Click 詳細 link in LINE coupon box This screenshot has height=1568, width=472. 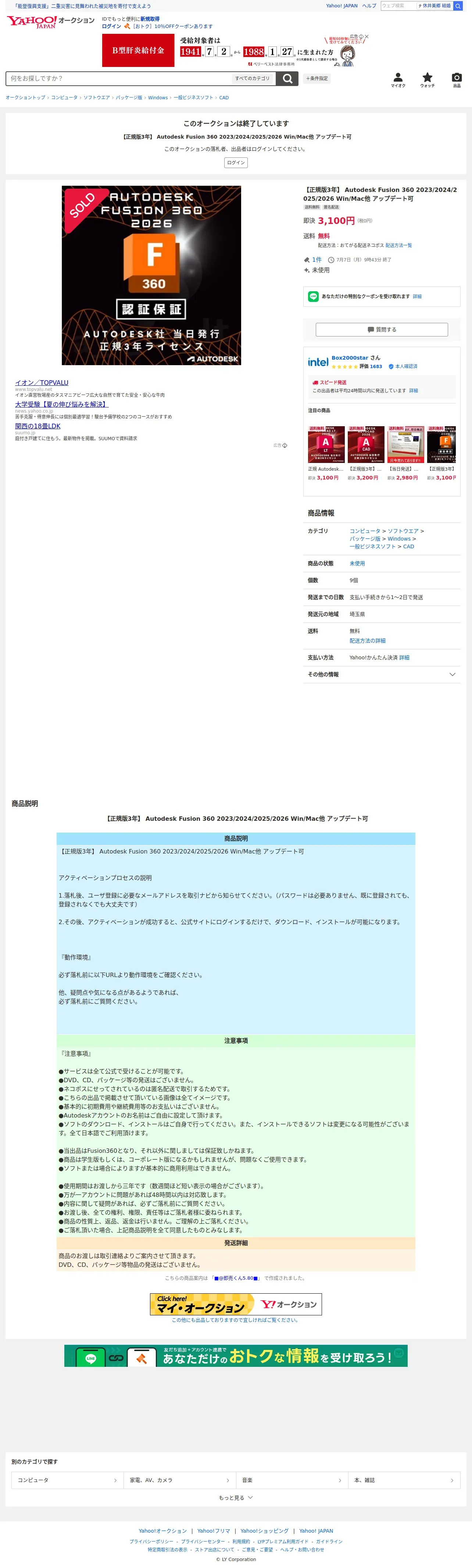coord(417,296)
